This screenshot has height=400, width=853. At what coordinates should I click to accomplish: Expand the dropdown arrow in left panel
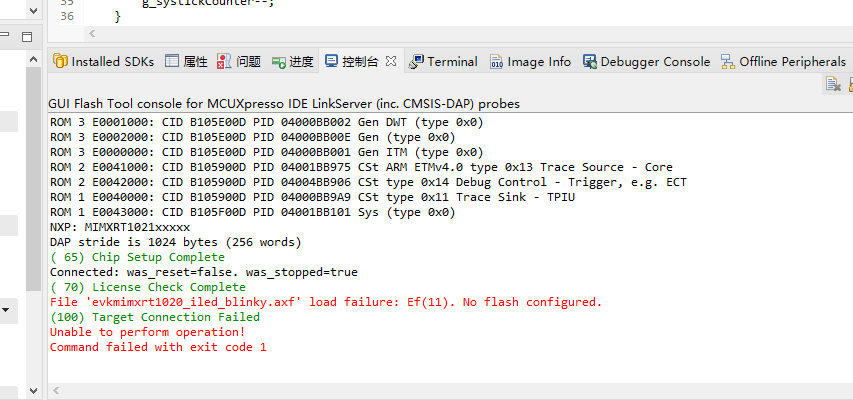[5, 311]
